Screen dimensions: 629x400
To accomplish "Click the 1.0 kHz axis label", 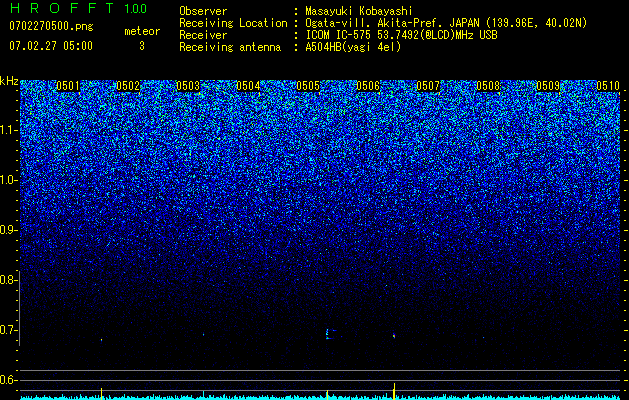I will coord(8,180).
